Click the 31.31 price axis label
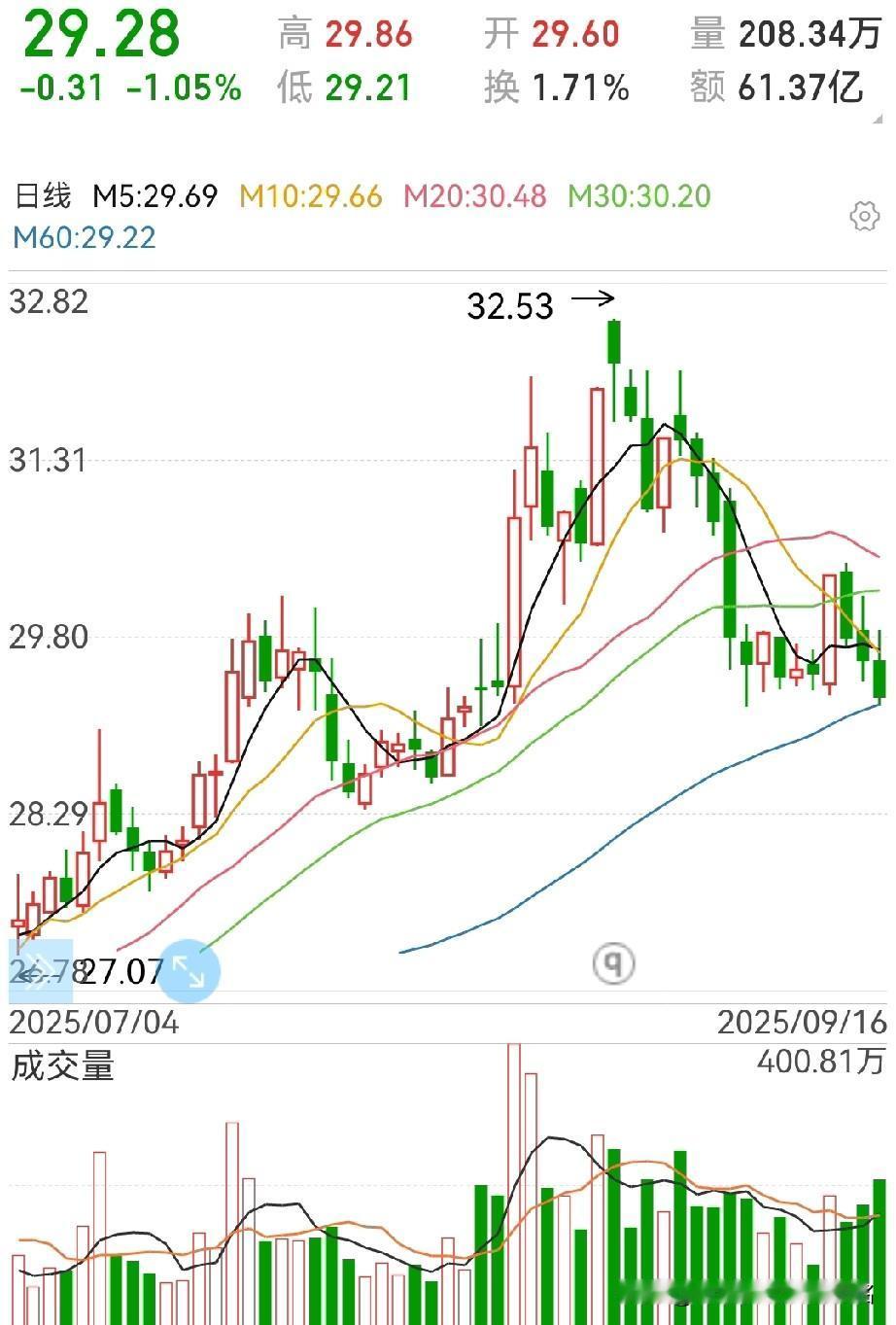The width and height of the screenshot is (896, 1325). coord(50,459)
